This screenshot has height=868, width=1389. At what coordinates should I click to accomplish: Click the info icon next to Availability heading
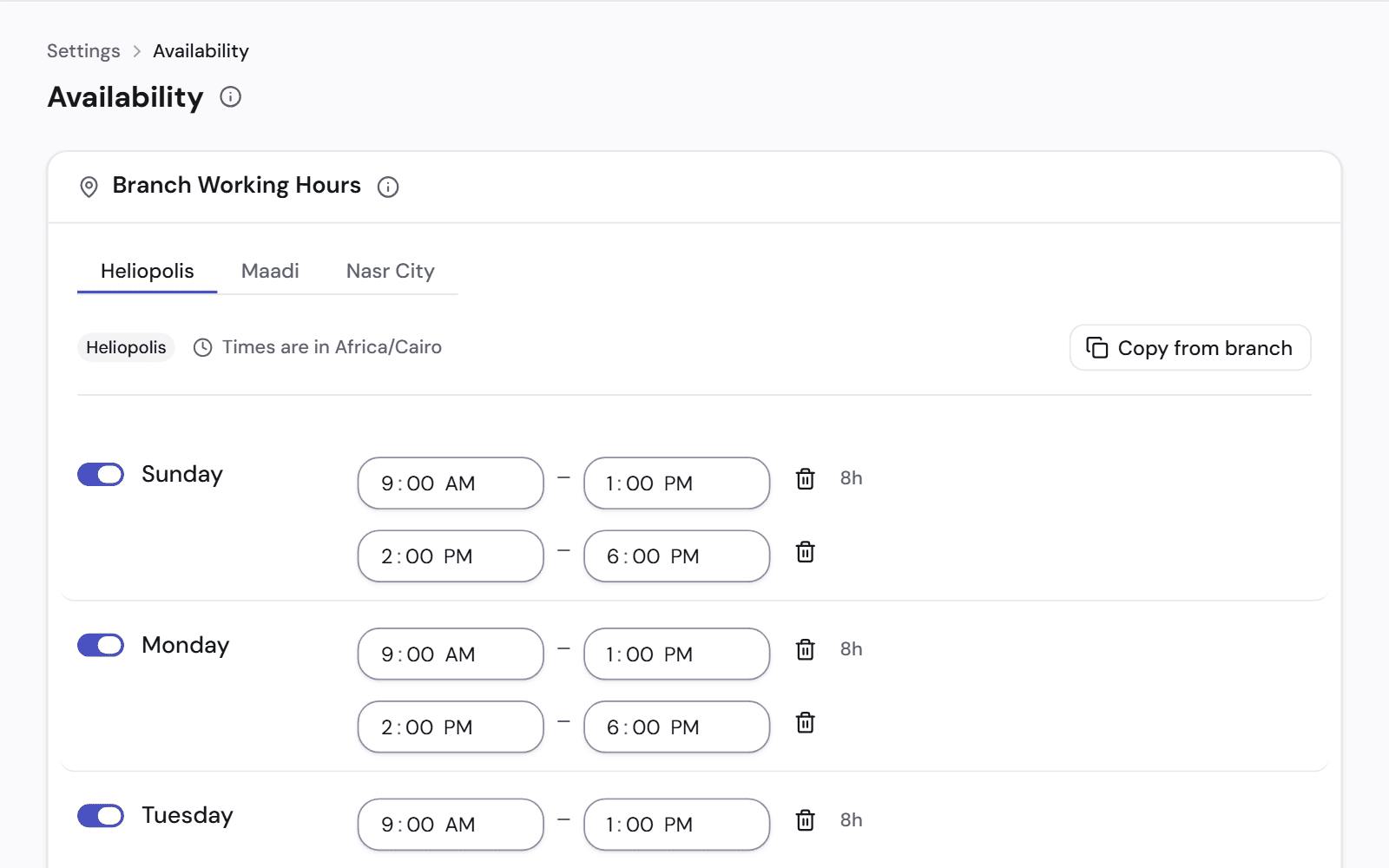[230, 96]
